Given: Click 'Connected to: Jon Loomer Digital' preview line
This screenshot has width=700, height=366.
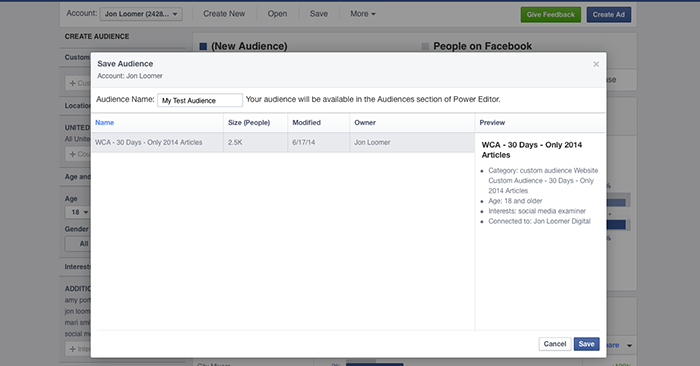Looking at the screenshot, I should click(x=539, y=221).
